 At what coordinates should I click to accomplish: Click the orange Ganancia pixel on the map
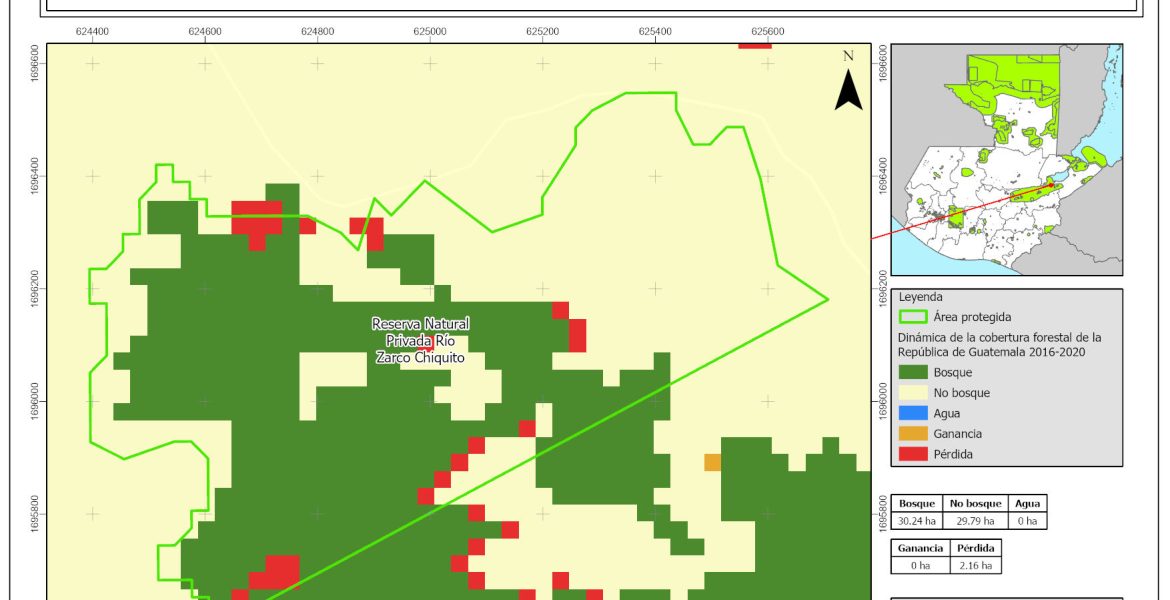712,462
